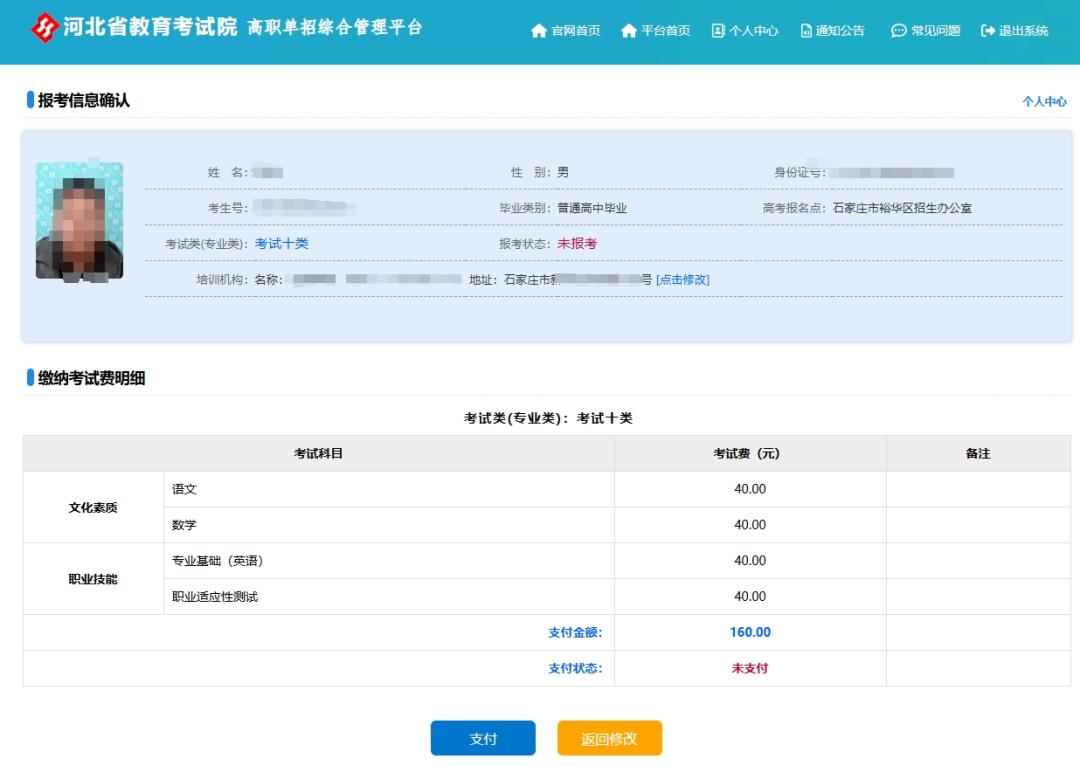Click the house icon beside 平台首页
1080x766 pixels.
coord(628,31)
